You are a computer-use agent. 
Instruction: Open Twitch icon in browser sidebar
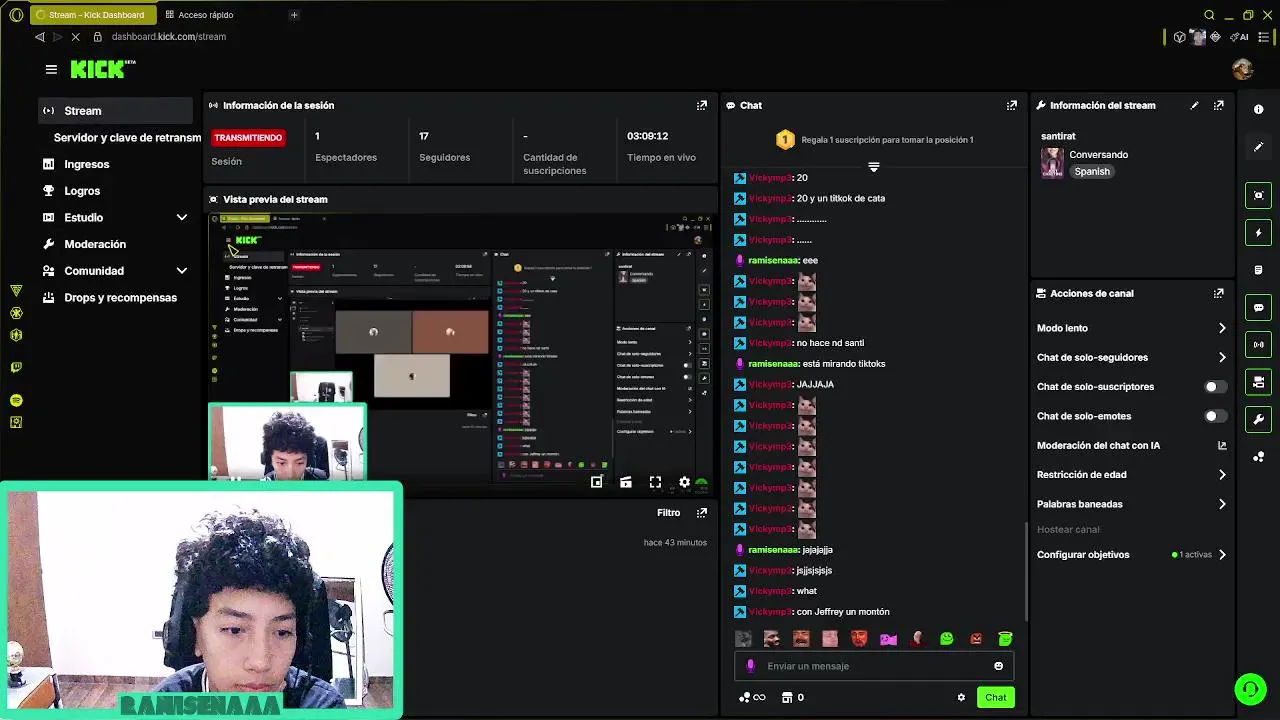point(16,367)
